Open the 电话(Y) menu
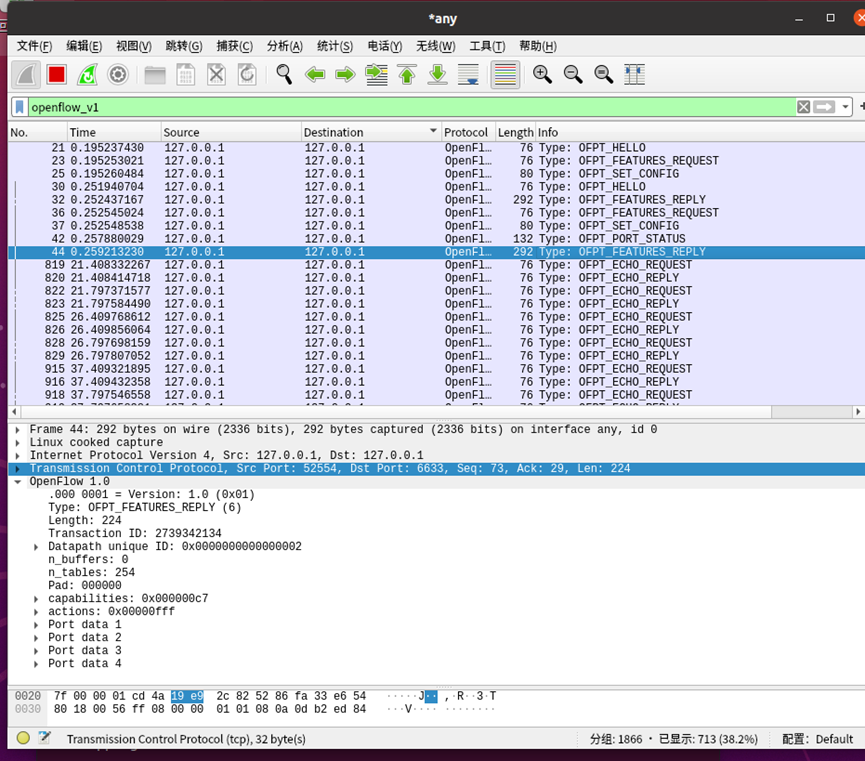This screenshot has width=865, height=761. [x=385, y=46]
